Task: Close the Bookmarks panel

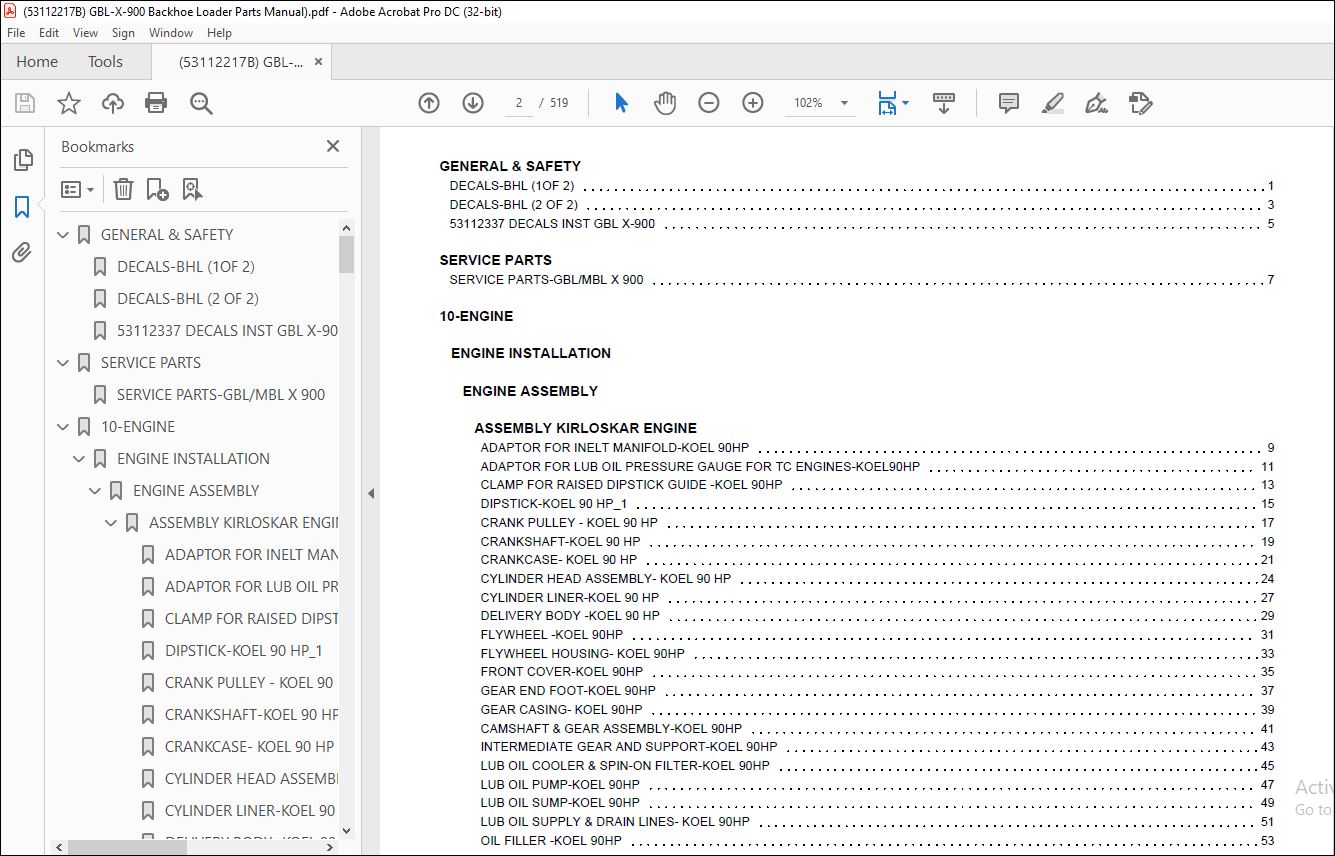Action: [x=333, y=146]
